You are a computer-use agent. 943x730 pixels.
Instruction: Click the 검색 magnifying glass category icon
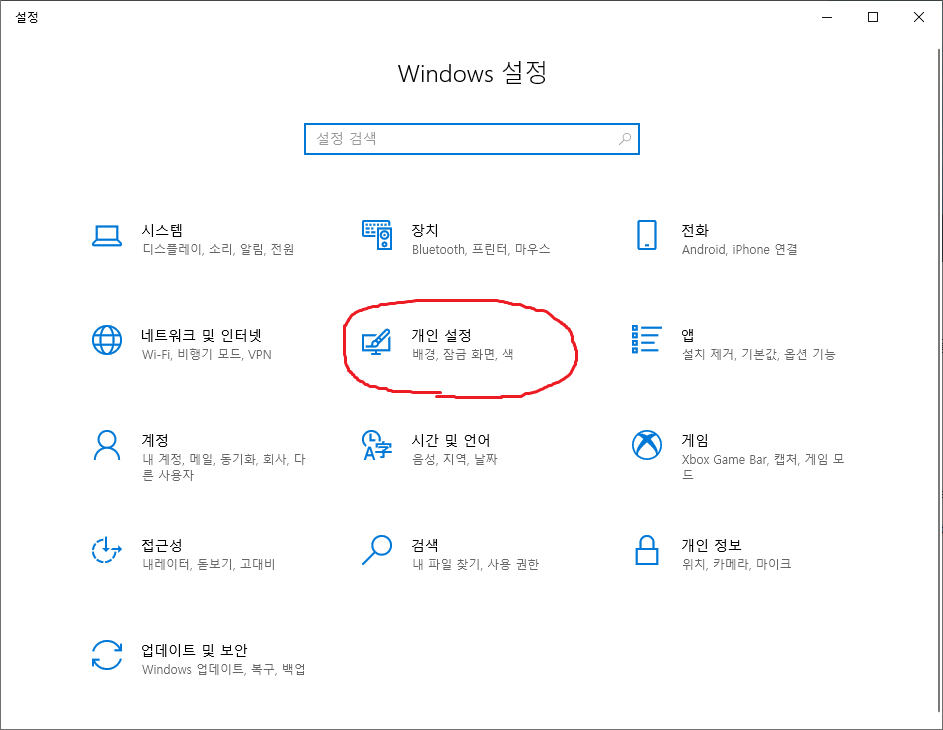[377, 550]
